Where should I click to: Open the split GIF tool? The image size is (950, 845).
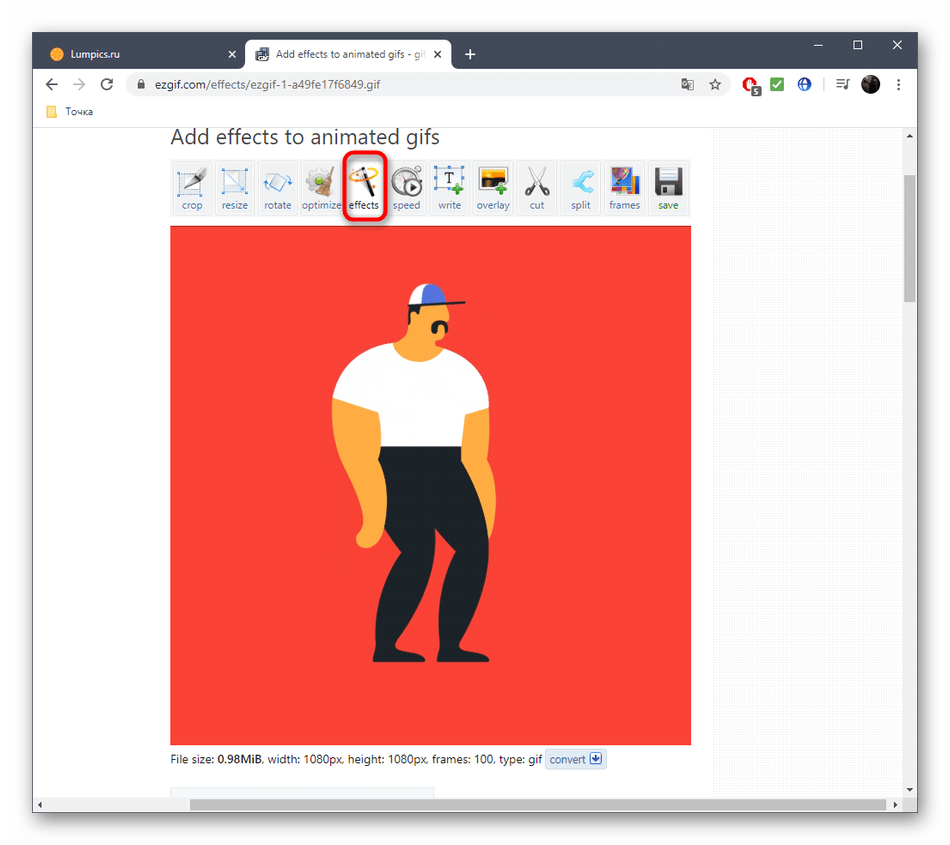(581, 188)
